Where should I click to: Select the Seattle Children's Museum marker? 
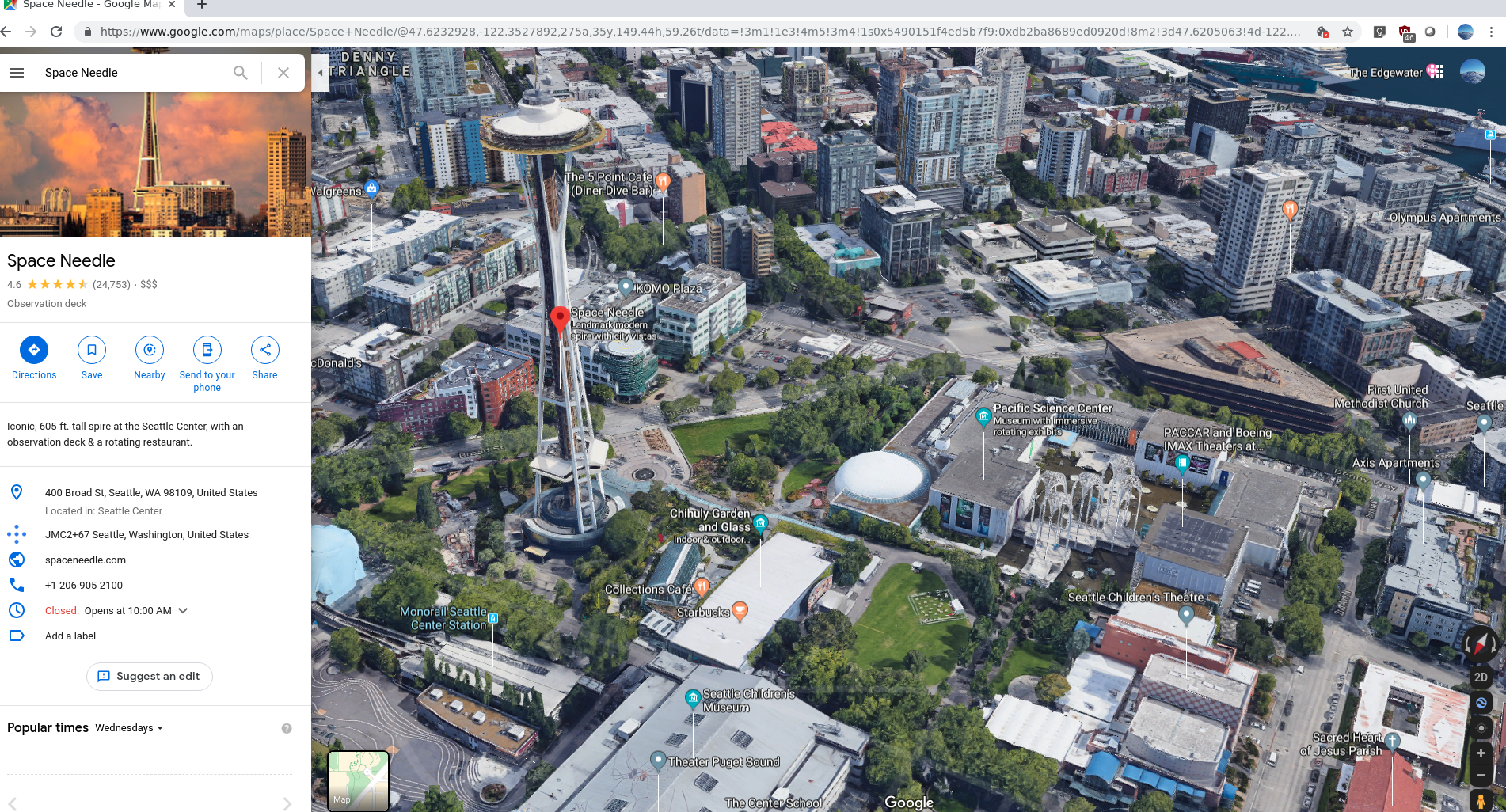pos(693,698)
